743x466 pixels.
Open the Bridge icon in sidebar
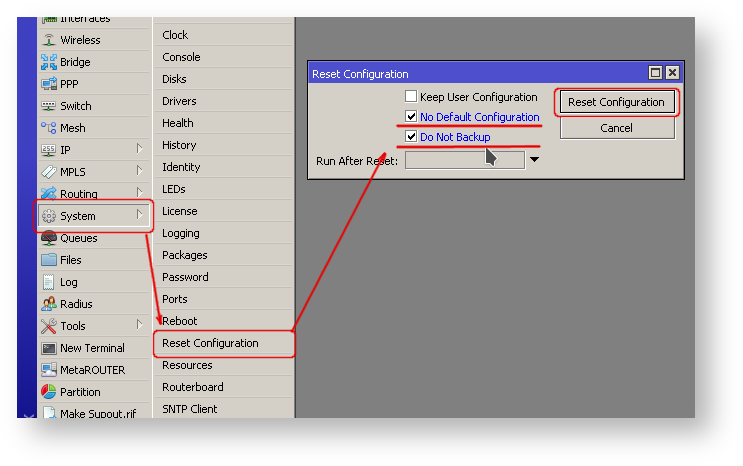click(x=49, y=62)
